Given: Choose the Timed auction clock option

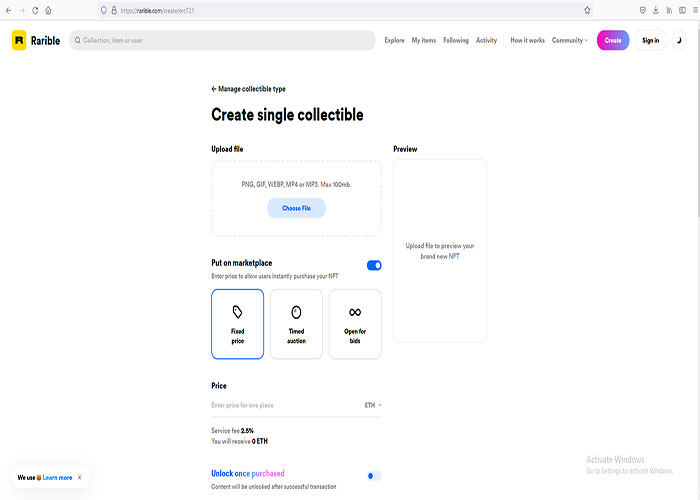Looking at the screenshot, I should (296, 324).
